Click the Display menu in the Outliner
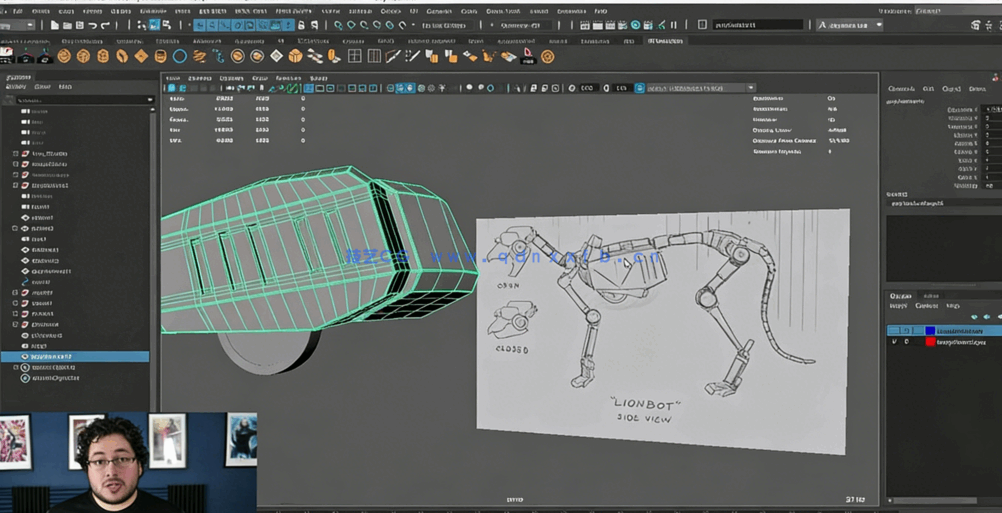Viewport: 1002px width, 513px height. [x=17, y=87]
